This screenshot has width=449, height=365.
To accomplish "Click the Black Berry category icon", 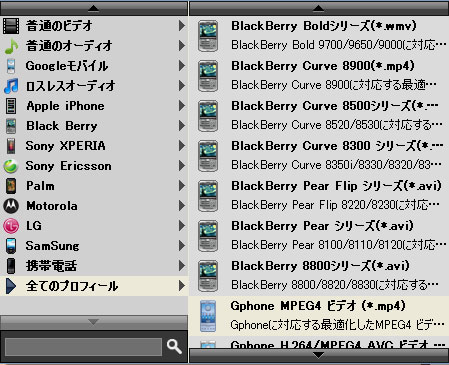I will coord(11,126).
